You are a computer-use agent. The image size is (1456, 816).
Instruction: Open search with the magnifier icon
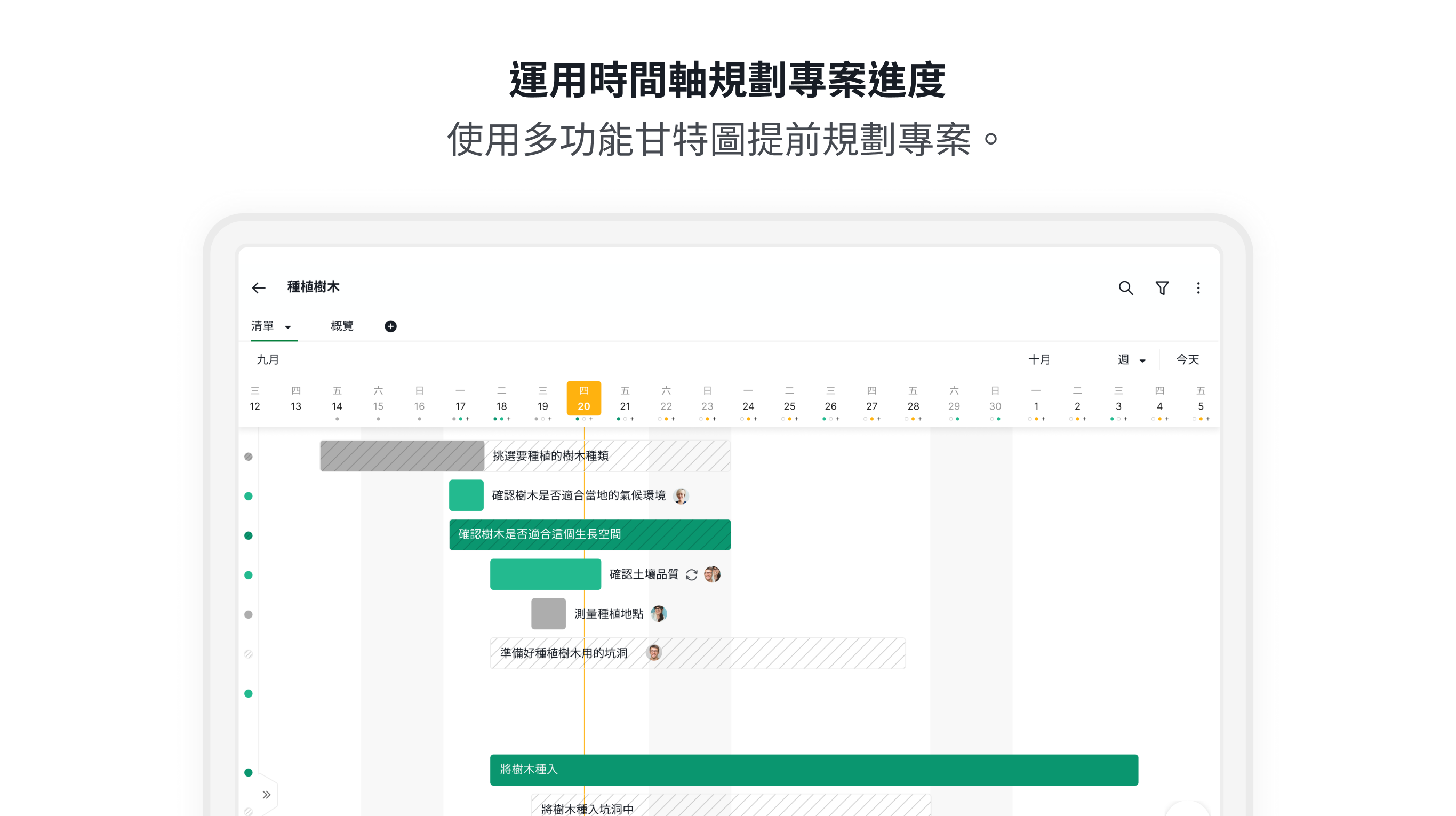pos(1125,287)
